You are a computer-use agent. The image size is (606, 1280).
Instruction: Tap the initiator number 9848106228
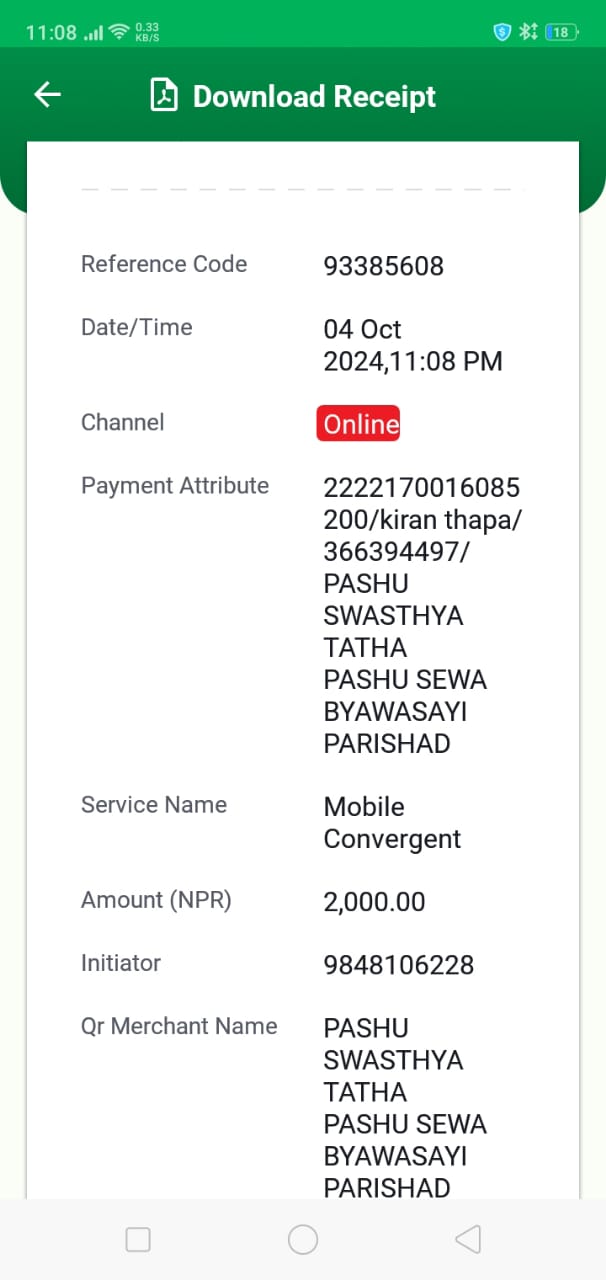point(398,966)
